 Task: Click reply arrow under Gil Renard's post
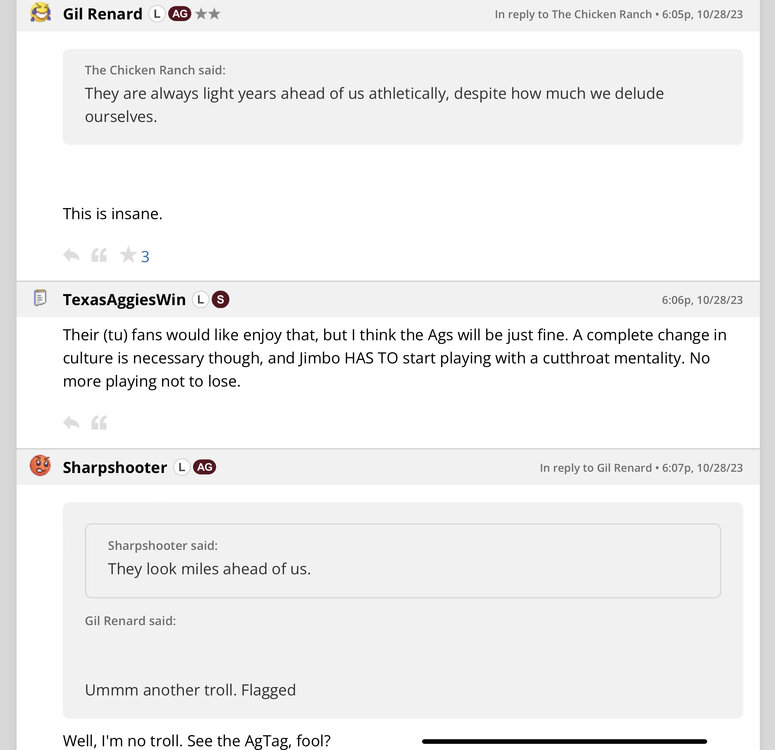click(71, 255)
